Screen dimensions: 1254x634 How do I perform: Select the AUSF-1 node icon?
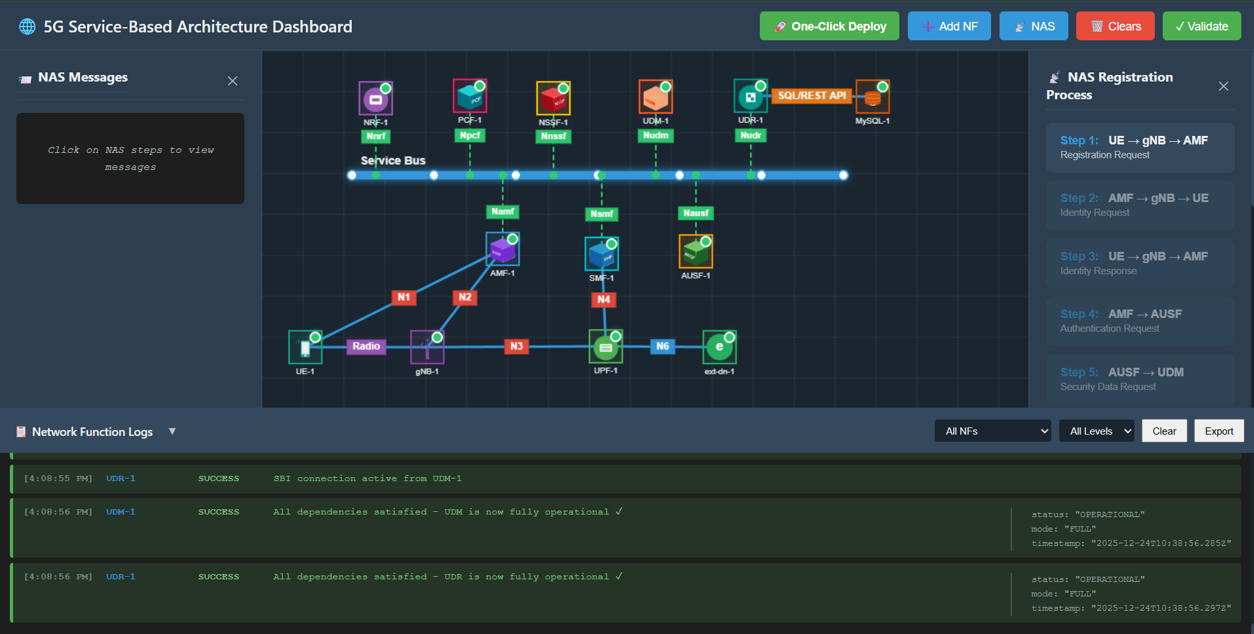click(x=695, y=252)
